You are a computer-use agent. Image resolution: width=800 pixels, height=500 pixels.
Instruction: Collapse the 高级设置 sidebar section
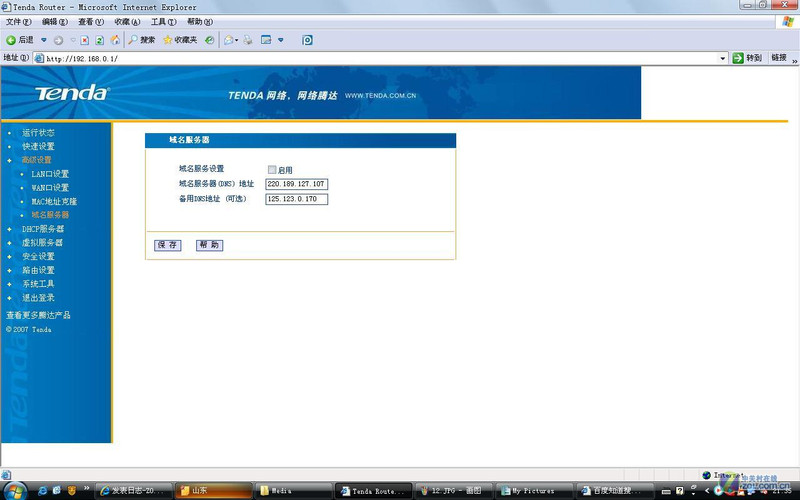coord(36,160)
